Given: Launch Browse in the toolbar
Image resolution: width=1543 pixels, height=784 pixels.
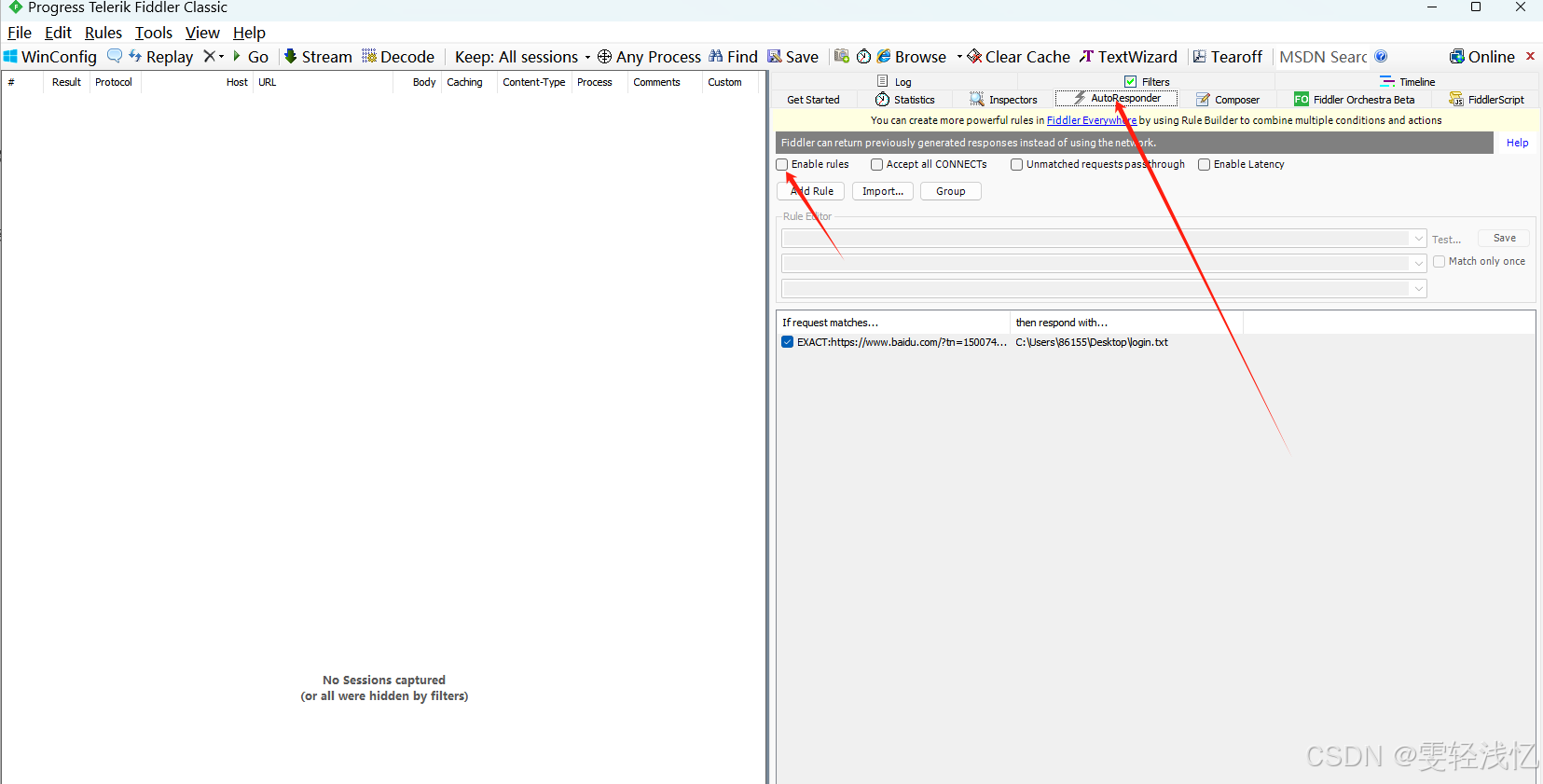Looking at the screenshot, I should click(x=912, y=57).
